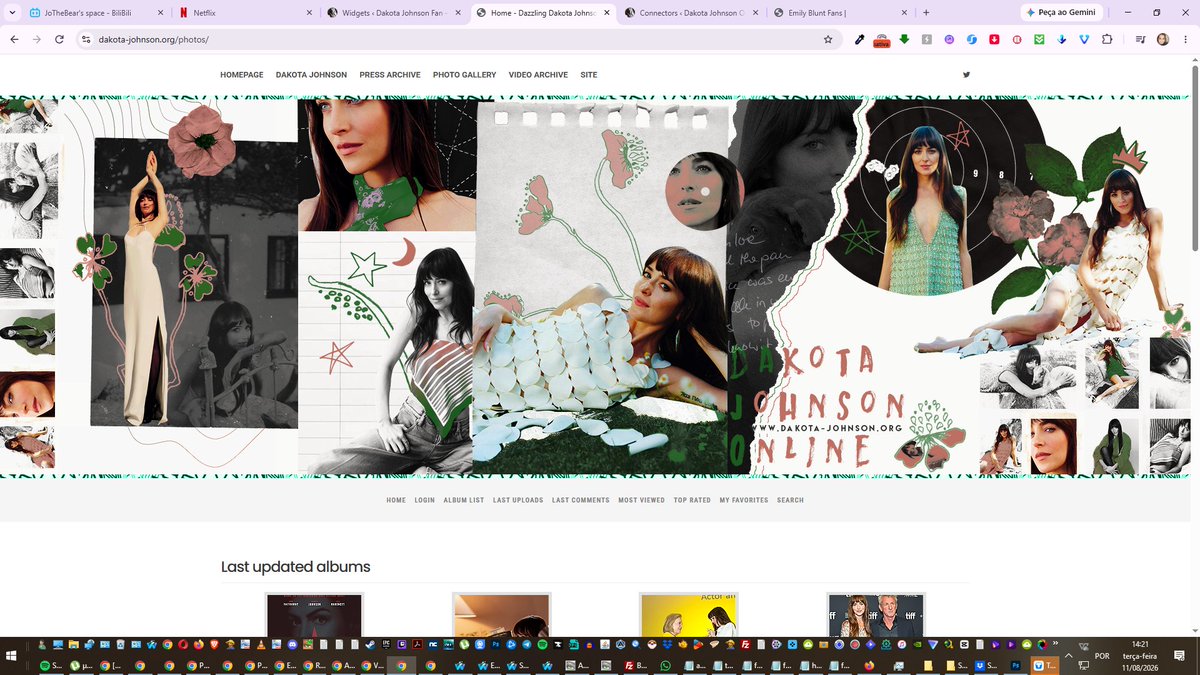
Task: Expand the quick launch overflow chevron
Action: (1055, 644)
